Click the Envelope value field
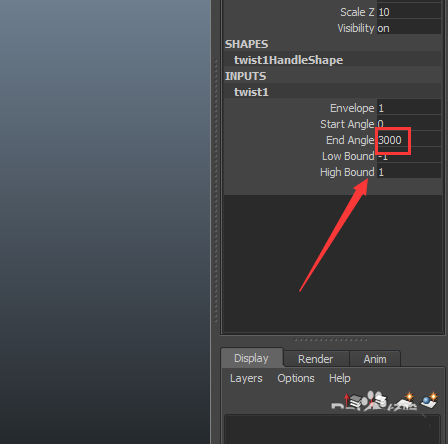This screenshot has width=448, height=444. pos(409,108)
